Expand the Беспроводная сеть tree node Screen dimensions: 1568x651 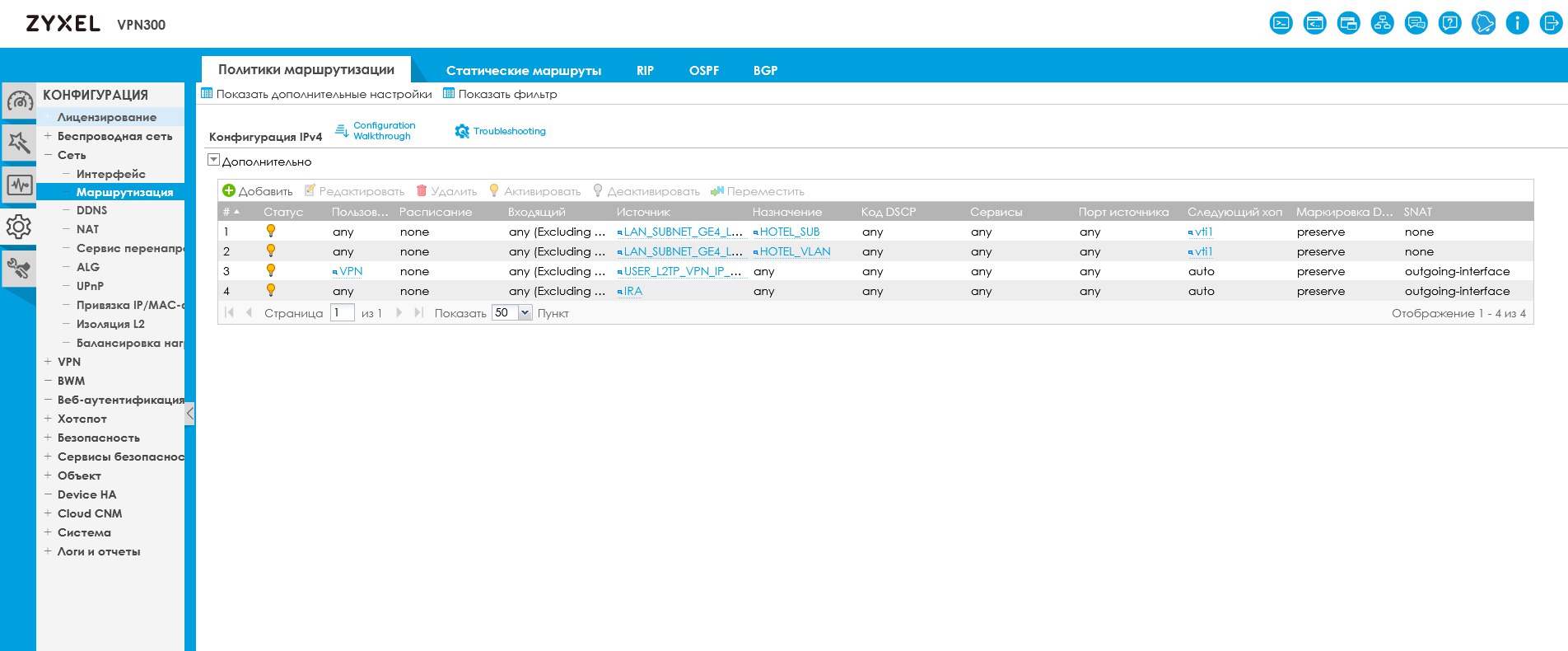point(48,136)
